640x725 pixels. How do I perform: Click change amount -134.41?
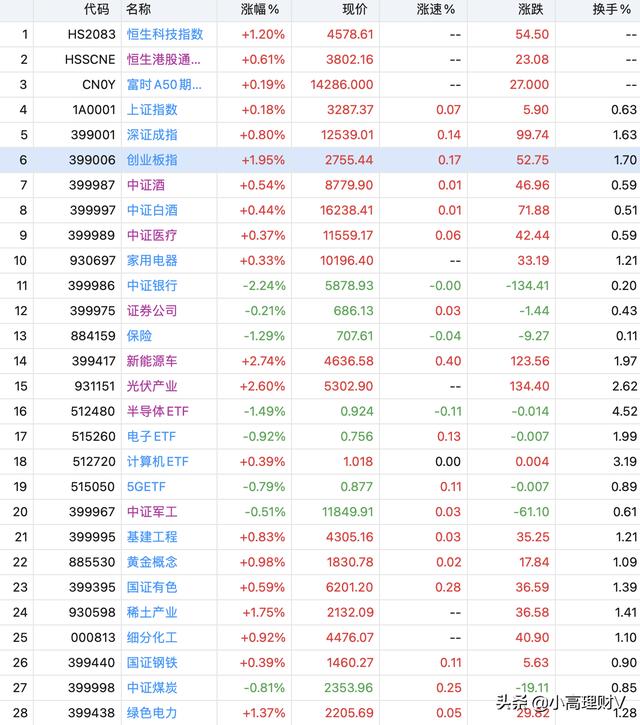click(527, 285)
